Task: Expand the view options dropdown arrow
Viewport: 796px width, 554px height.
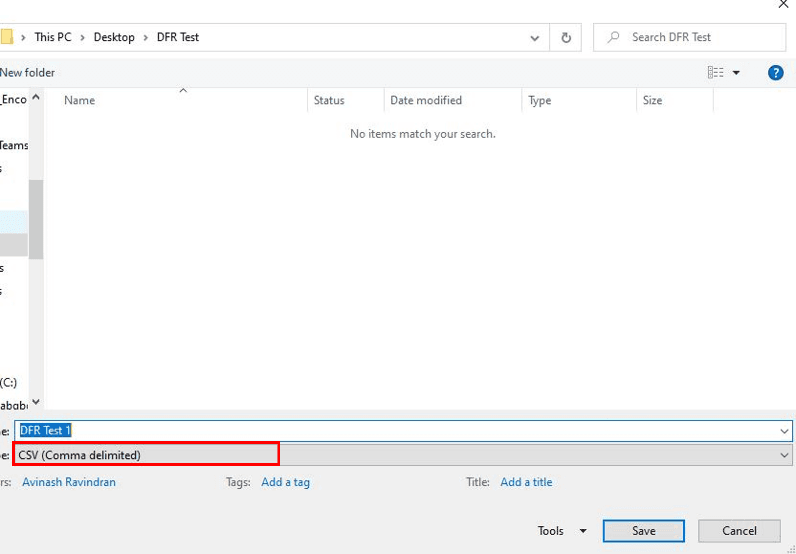Action: tap(737, 73)
